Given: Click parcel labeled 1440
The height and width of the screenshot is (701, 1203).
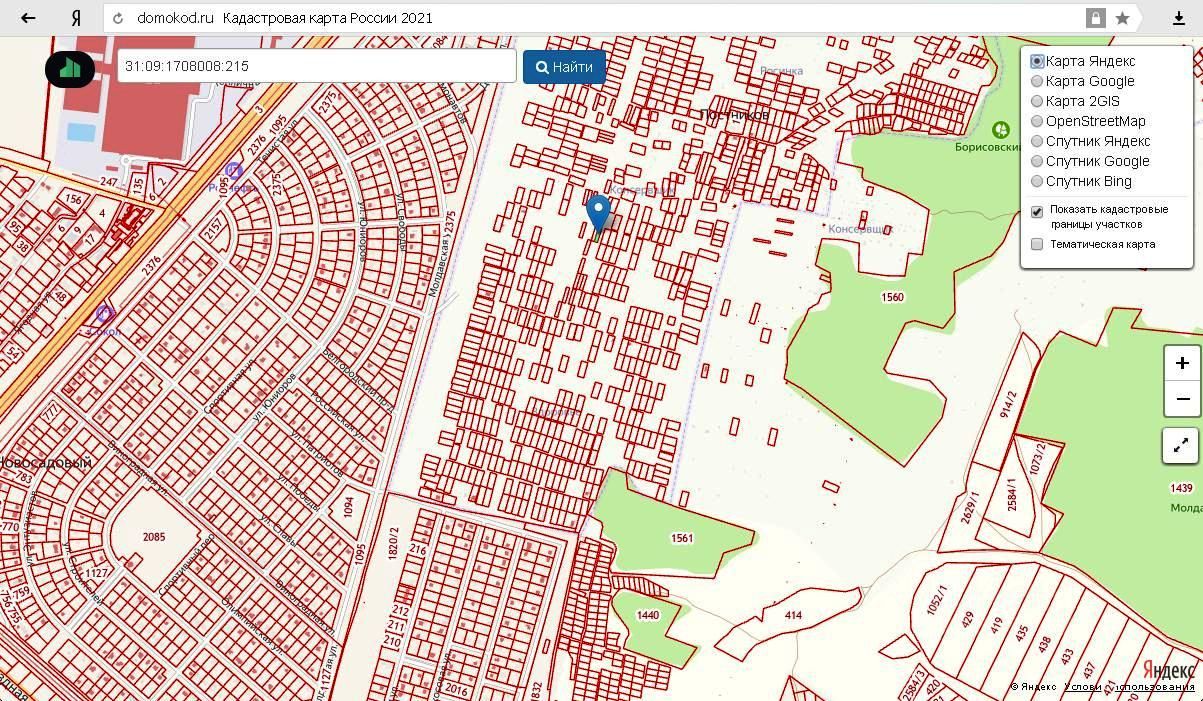Looking at the screenshot, I should pyautogui.click(x=648, y=615).
